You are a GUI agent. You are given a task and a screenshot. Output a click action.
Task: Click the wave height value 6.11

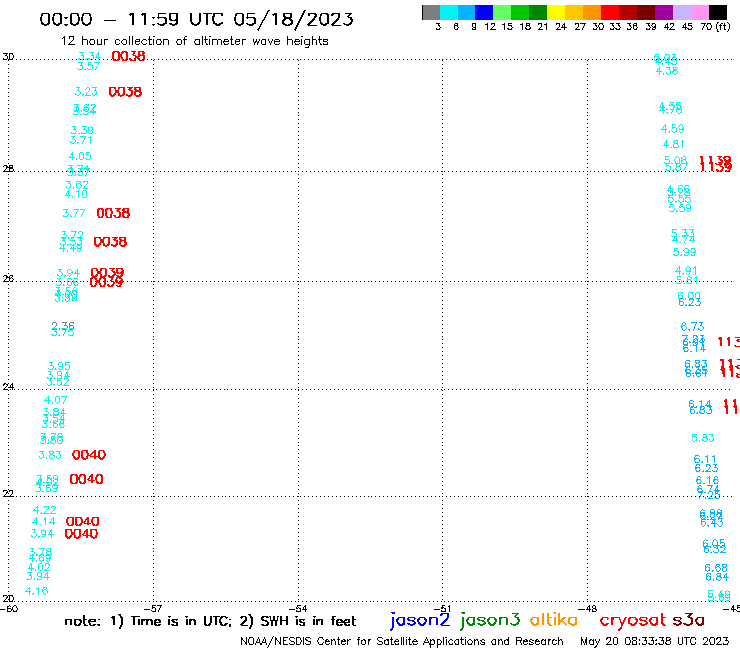(x=705, y=459)
